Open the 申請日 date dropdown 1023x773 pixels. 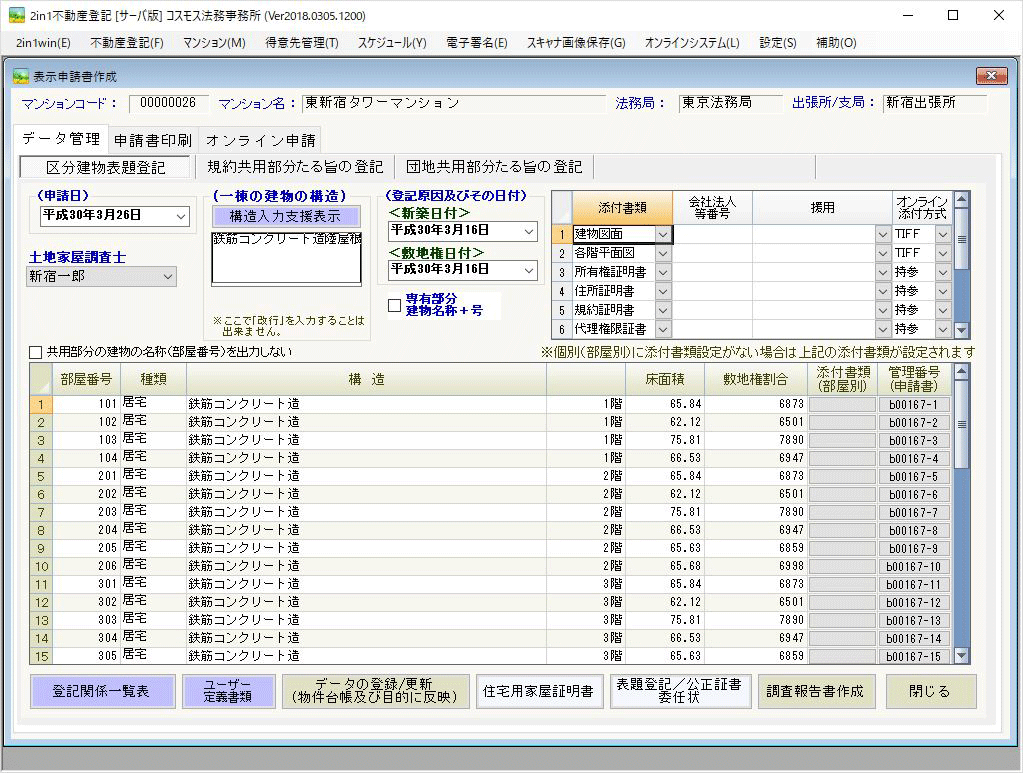[181, 216]
